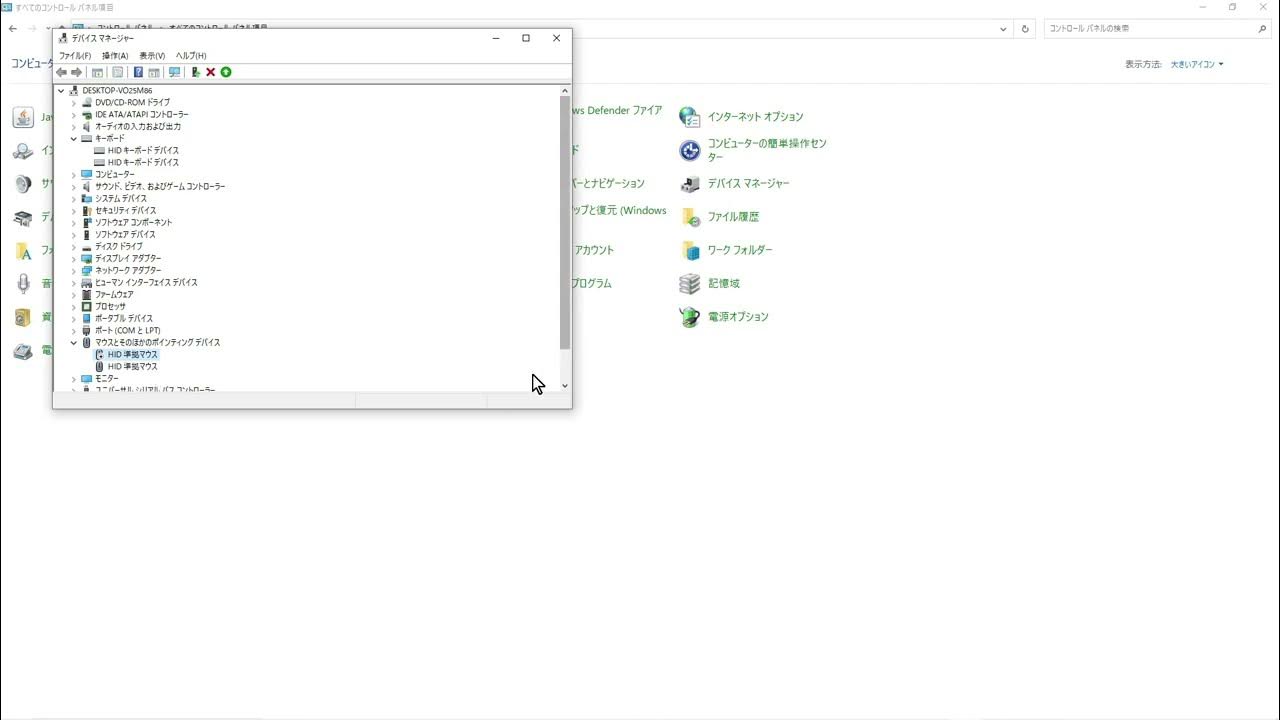This screenshot has height=720, width=1280.
Task: Expand サウンド、ビデオ、およびゲーム コントローラー
Action: click(74, 186)
